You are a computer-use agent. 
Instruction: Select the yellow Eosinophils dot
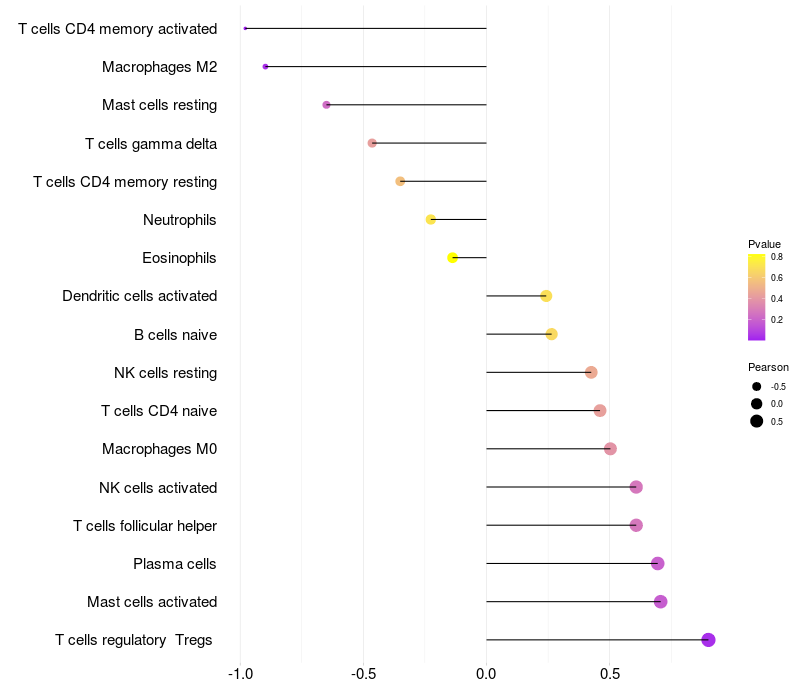(452, 257)
